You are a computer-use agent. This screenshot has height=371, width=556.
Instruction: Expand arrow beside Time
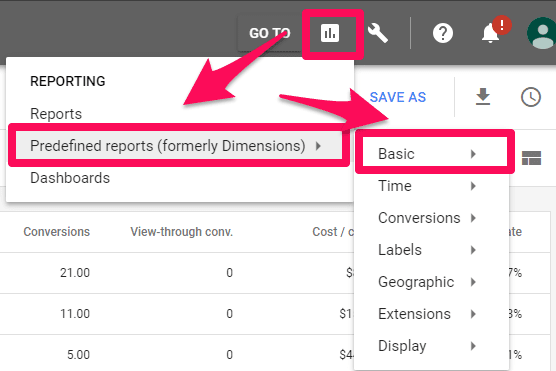click(473, 186)
